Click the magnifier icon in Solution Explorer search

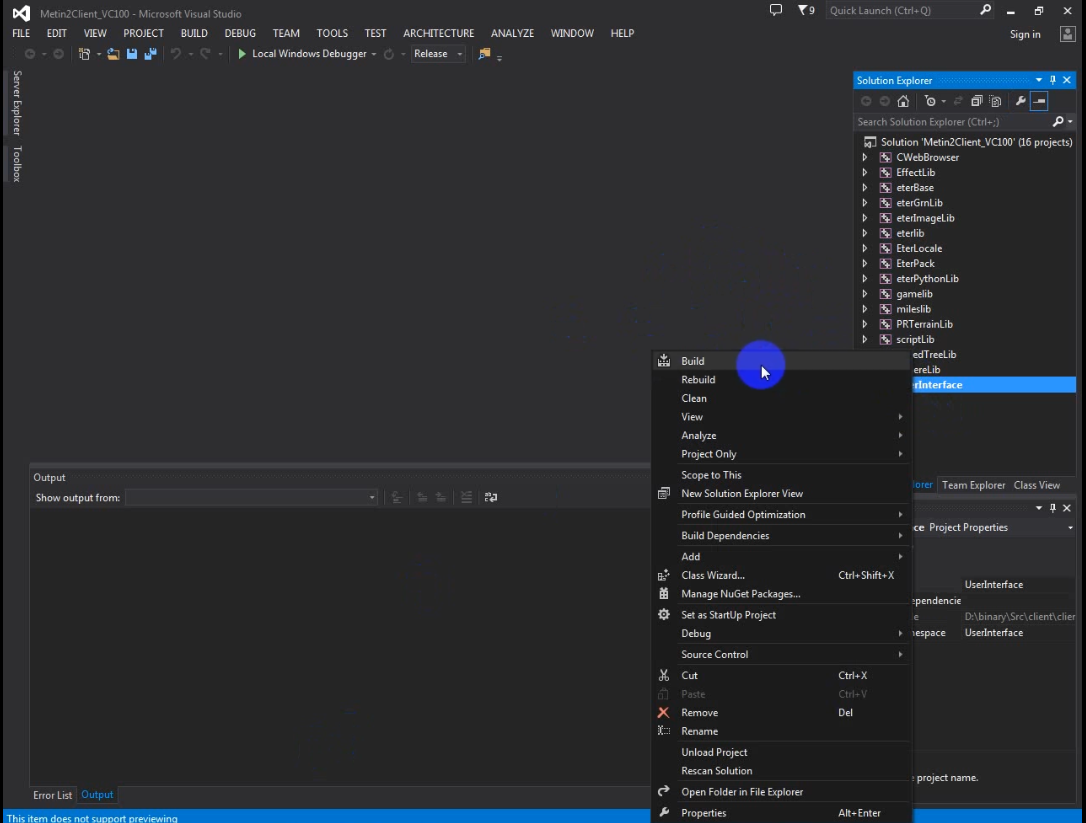1058,122
